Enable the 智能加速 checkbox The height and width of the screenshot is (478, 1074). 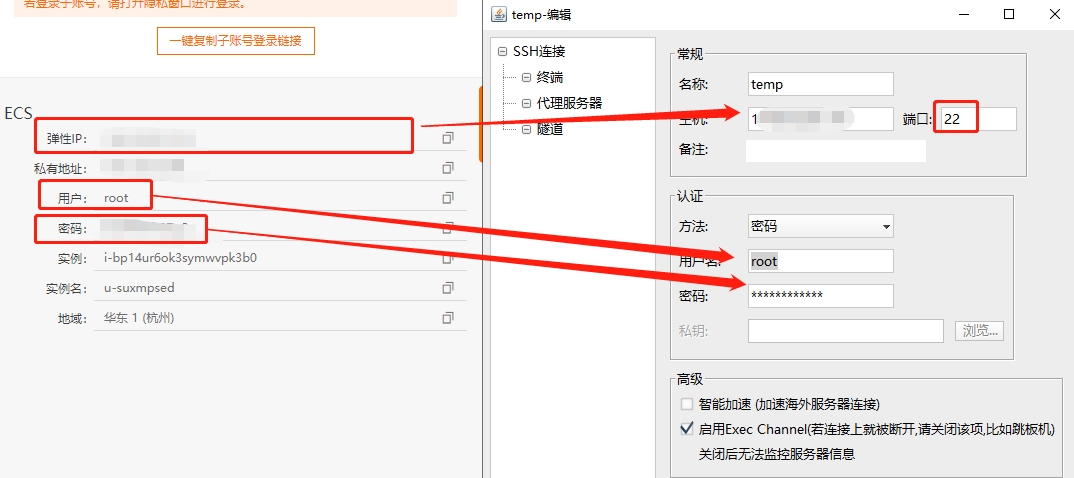[x=687, y=404]
